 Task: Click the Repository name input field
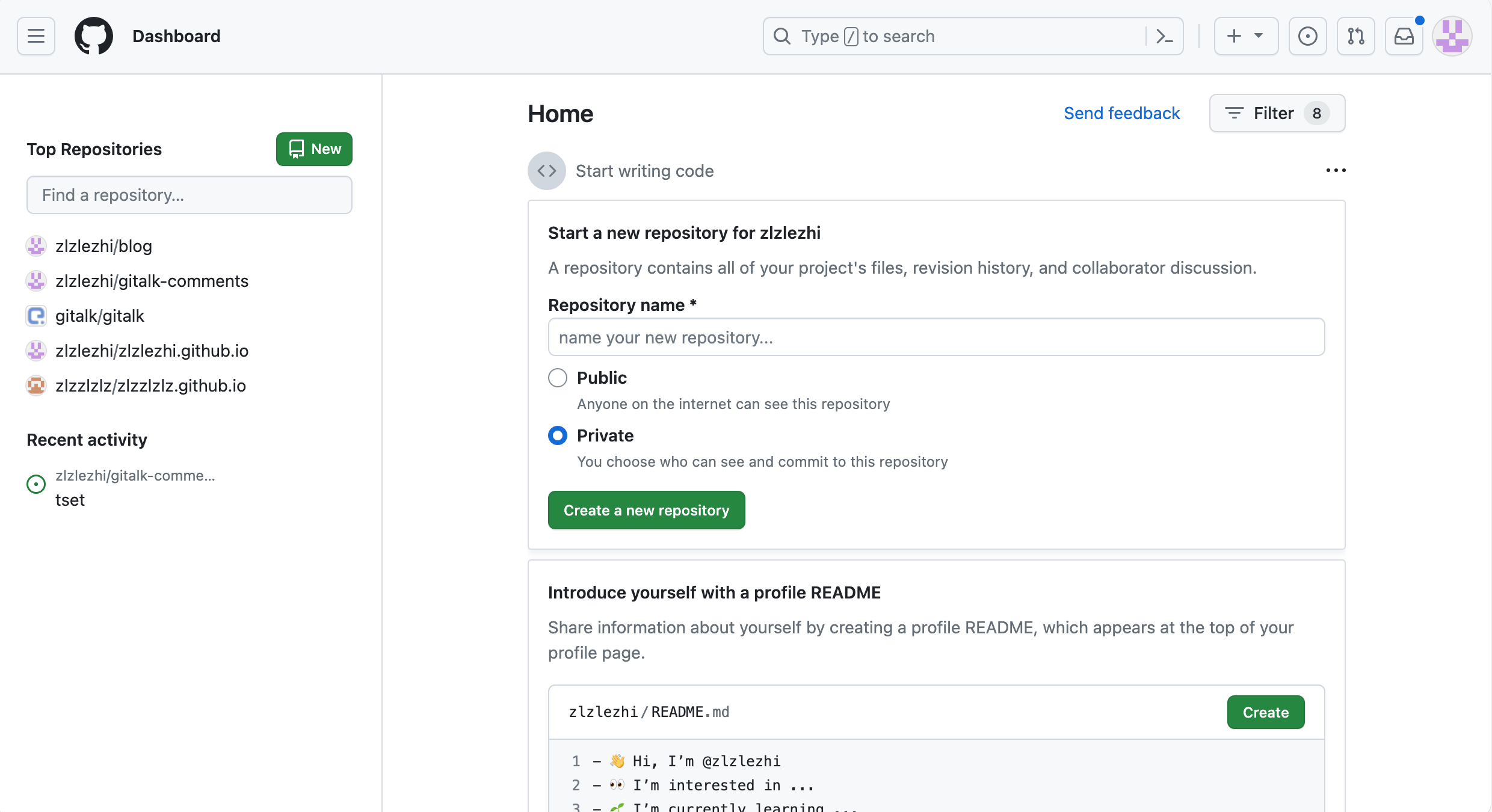(936, 337)
